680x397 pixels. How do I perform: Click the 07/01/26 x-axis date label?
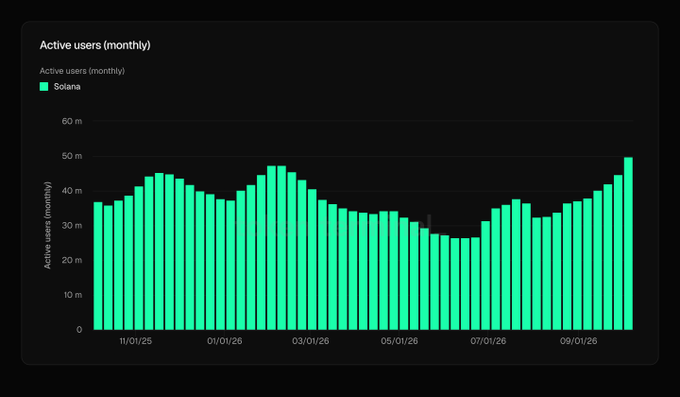(488, 341)
